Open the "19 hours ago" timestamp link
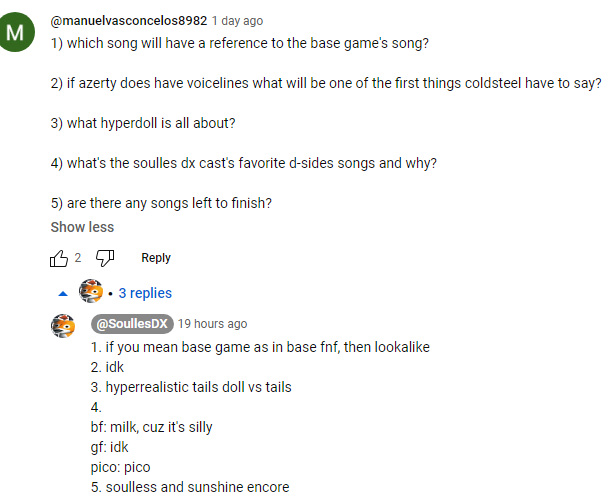The image size is (603, 499). 212,324
